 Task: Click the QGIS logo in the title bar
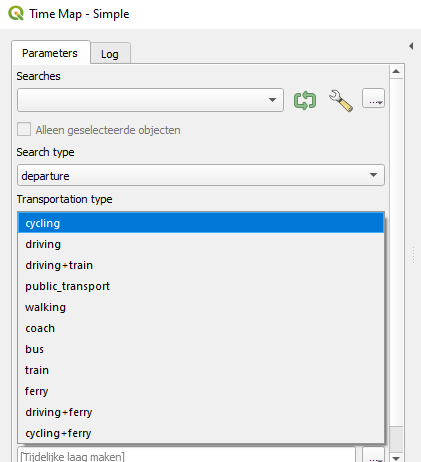pyautogui.click(x=16, y=14)
